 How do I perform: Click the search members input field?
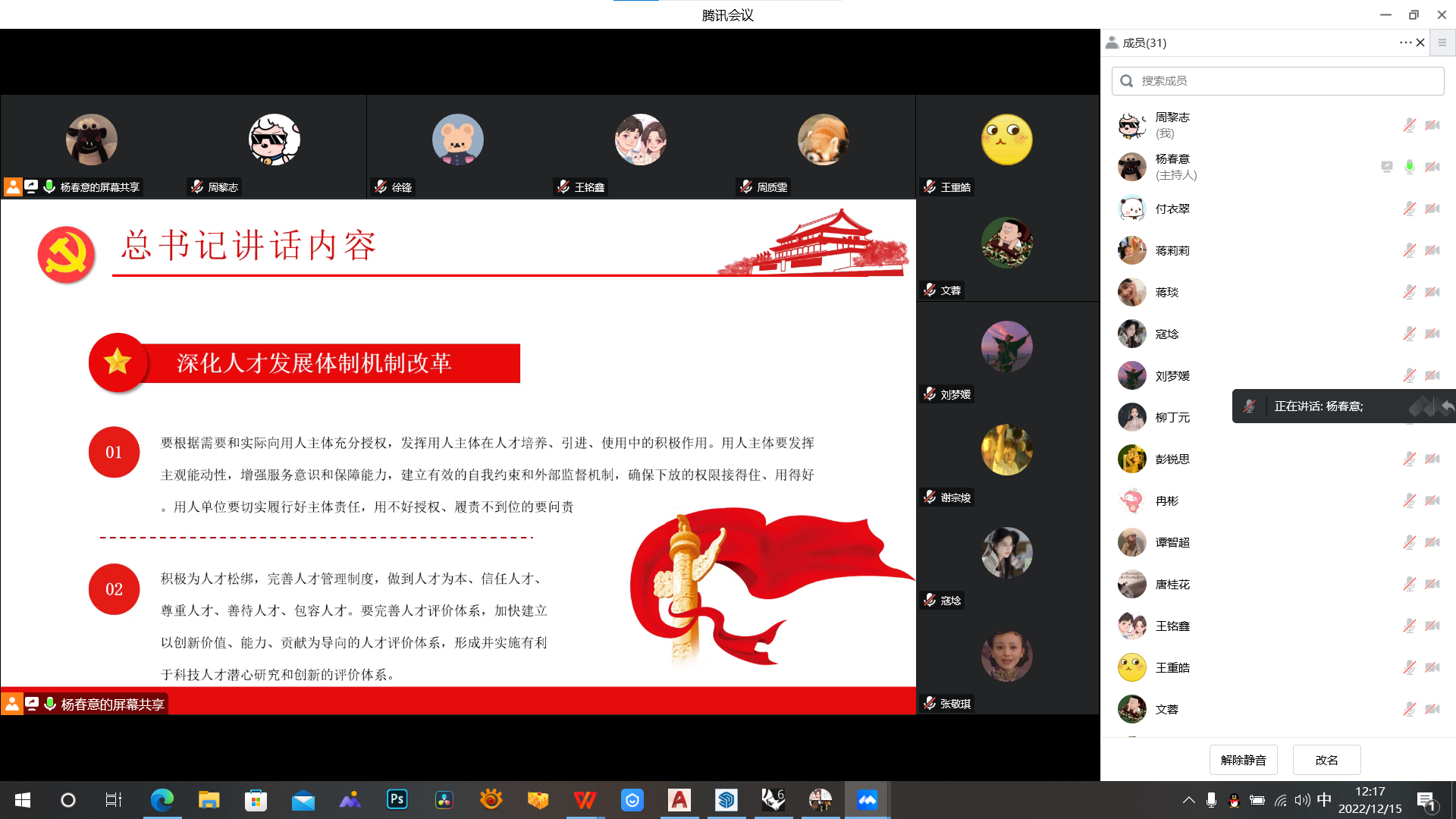(1278, 81)
